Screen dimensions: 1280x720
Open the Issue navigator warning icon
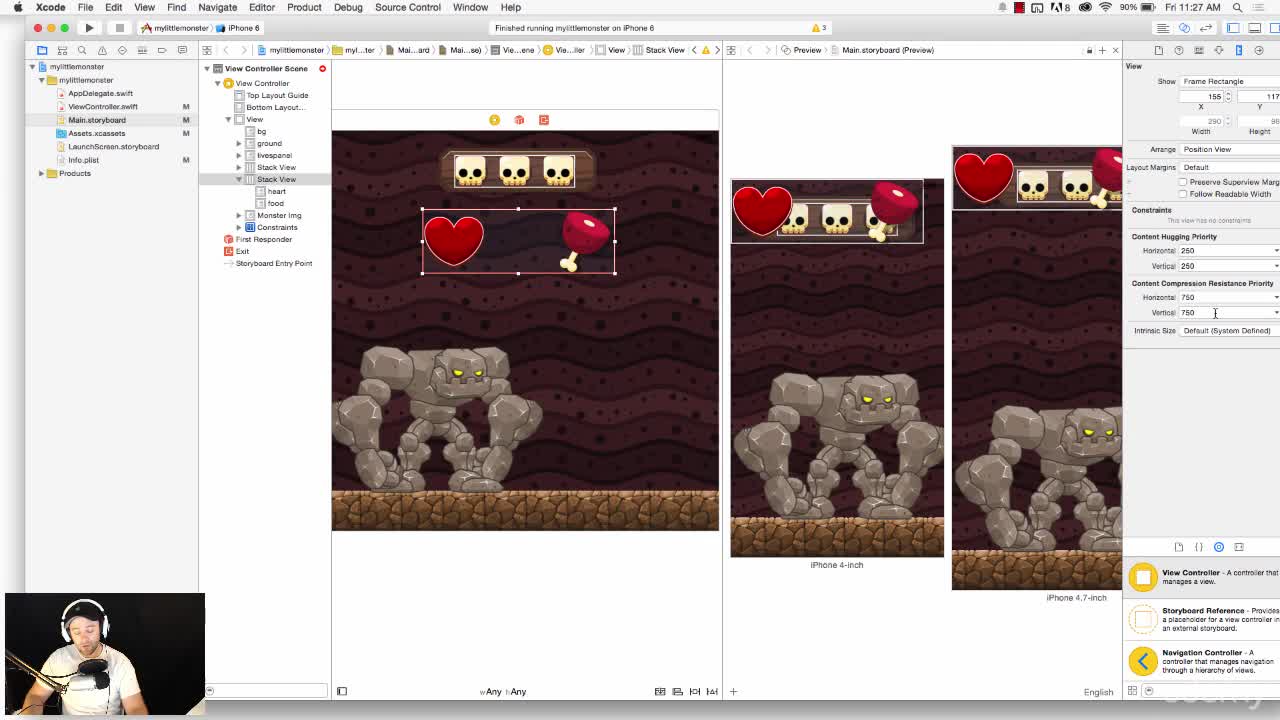pos(102,50)
